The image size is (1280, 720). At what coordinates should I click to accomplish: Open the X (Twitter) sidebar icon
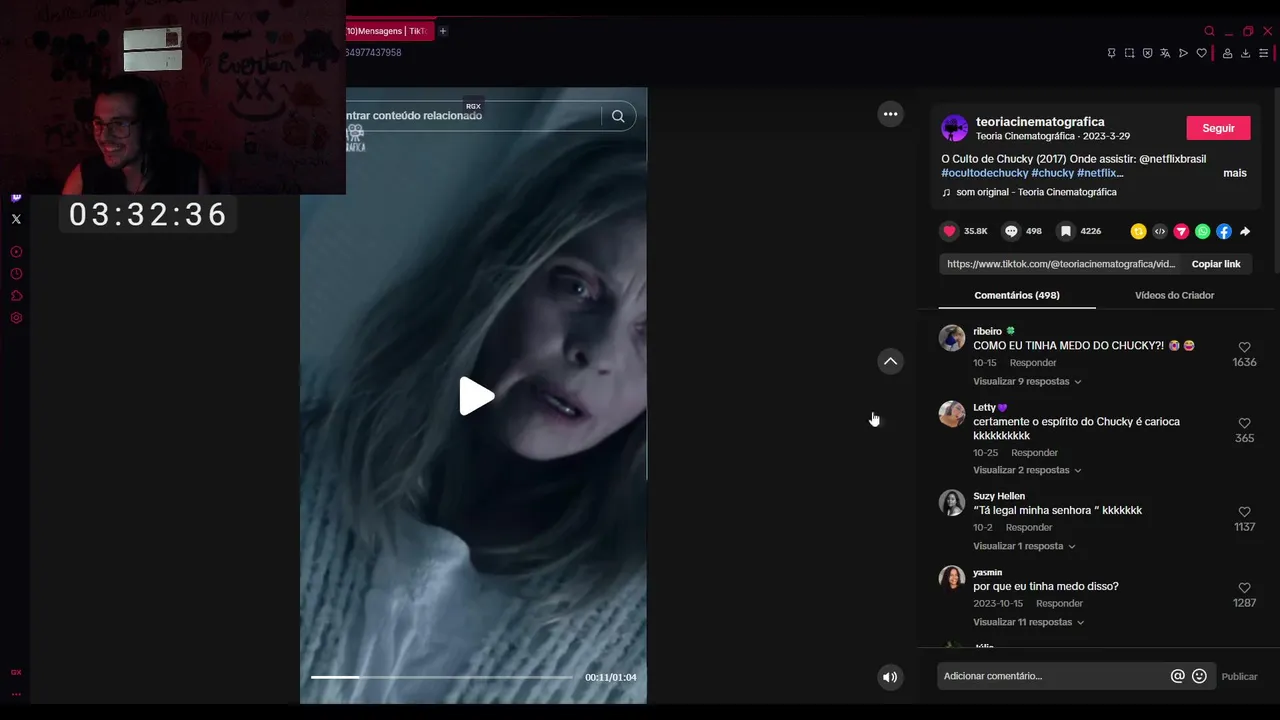click(x=16, y=219)
